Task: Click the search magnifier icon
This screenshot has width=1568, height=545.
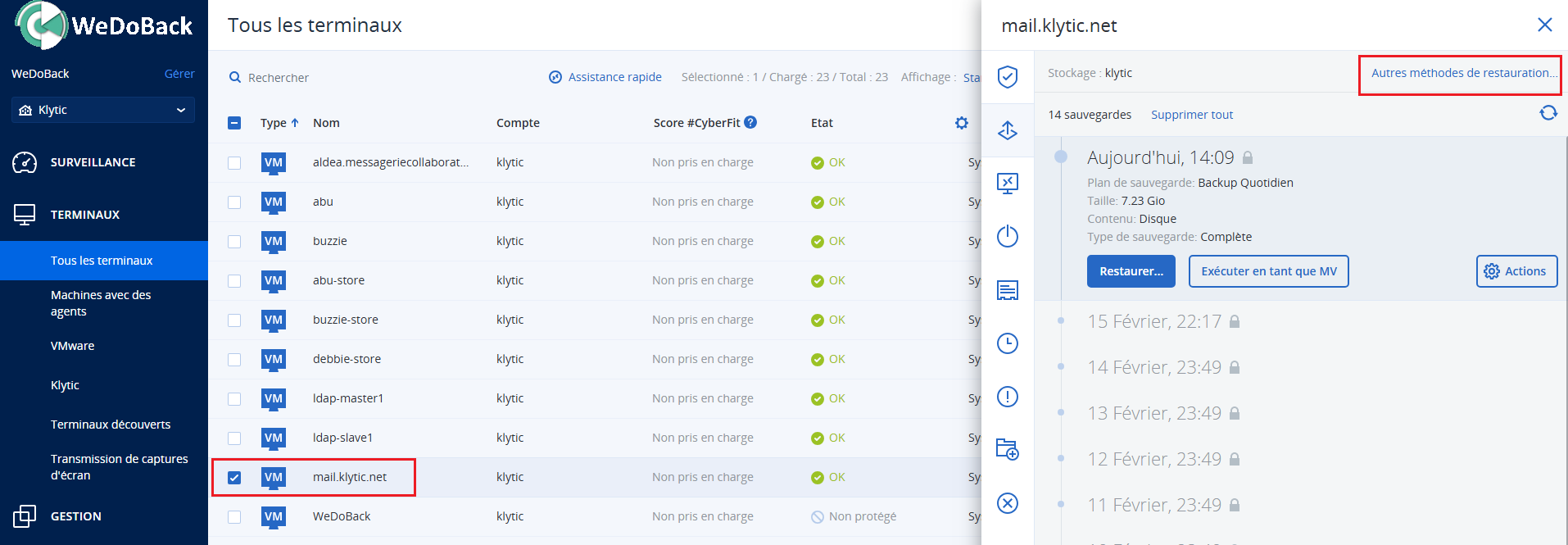Action: pos(235,77)
